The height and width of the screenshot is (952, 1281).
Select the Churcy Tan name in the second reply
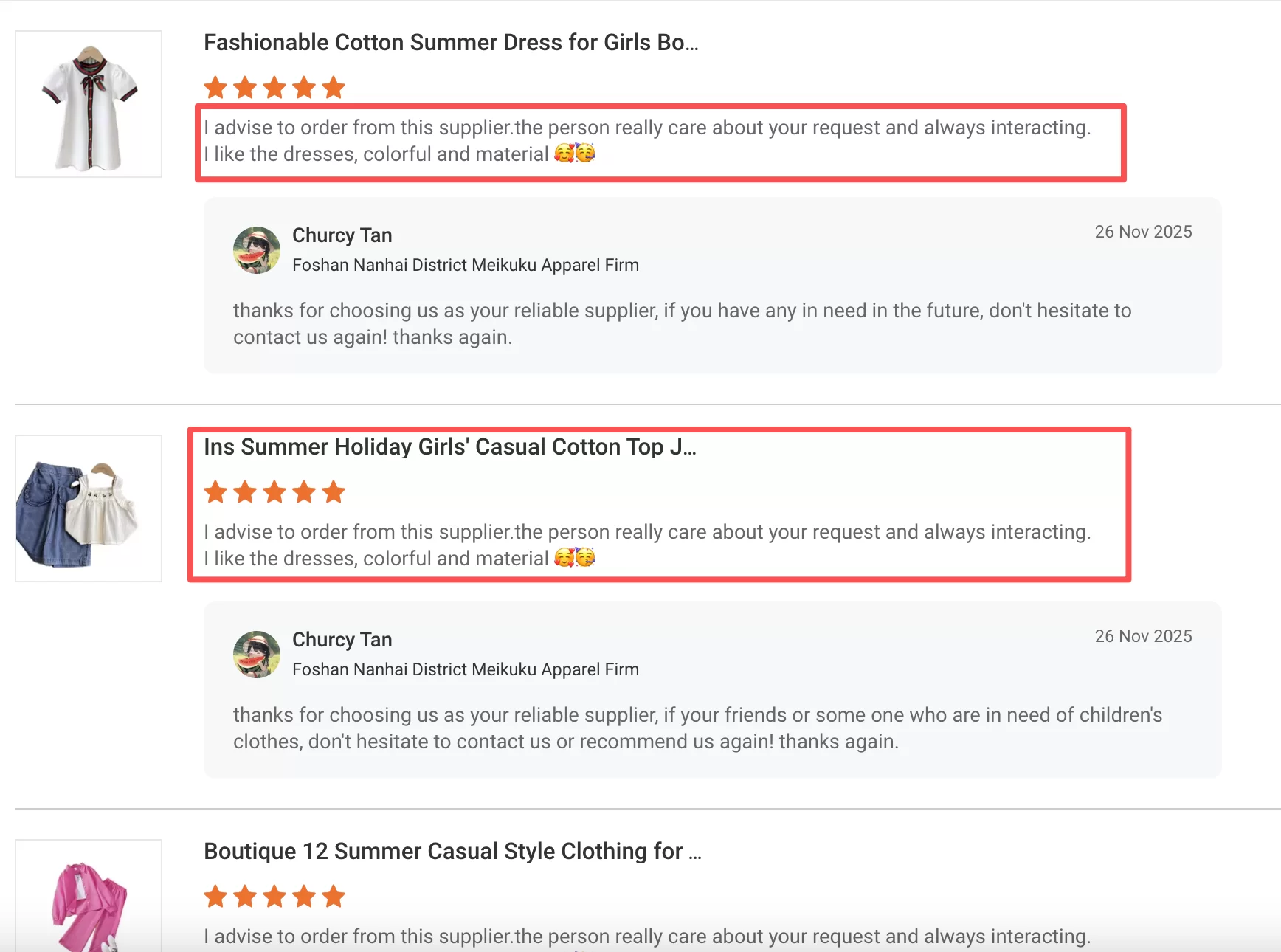click(342, 640)
